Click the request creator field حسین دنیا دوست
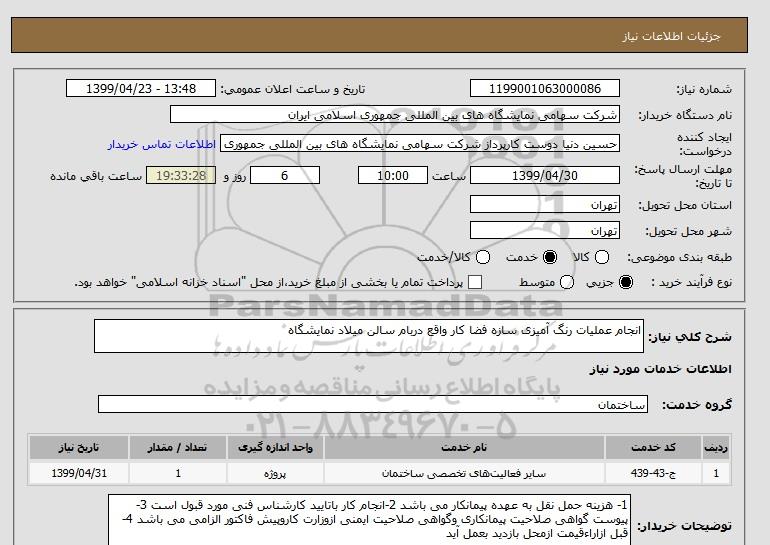The image size is (770, 545). pyautogui.click(x=420, y=144)
